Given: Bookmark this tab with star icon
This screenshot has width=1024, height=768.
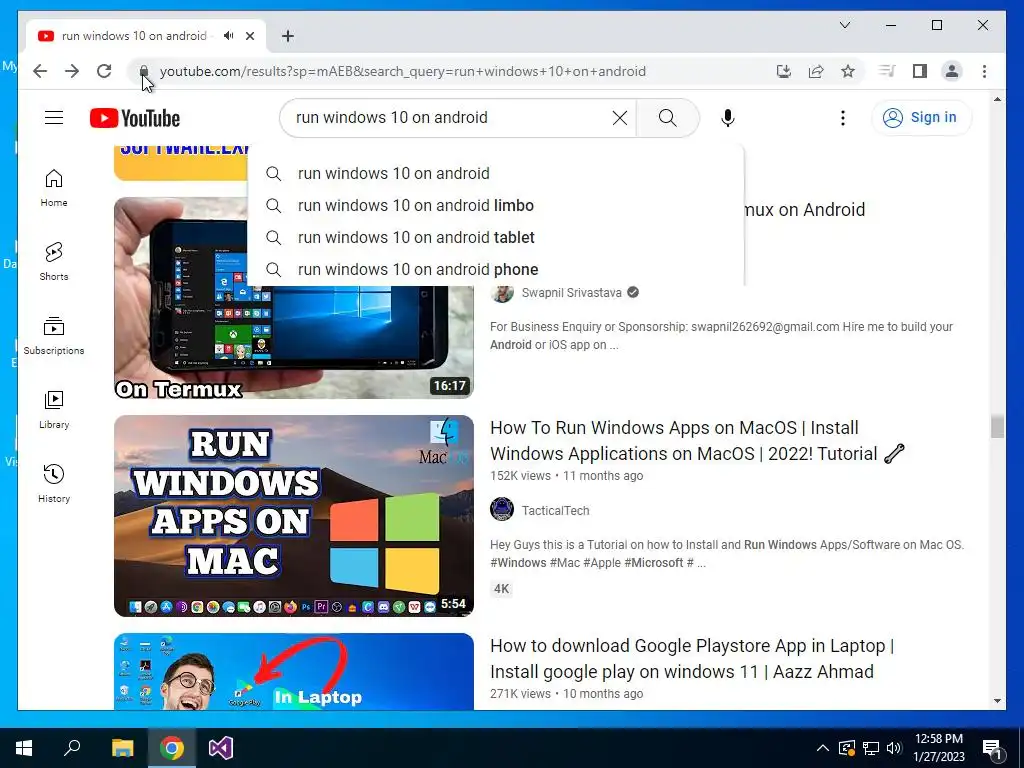Looking at the screenshot, I should (x=848, y=71).
